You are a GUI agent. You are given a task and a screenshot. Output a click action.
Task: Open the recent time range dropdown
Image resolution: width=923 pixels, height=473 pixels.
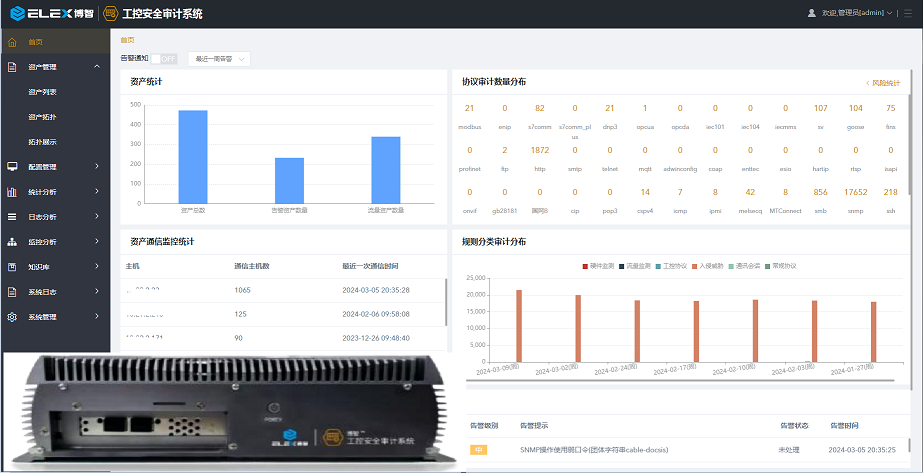217,59
